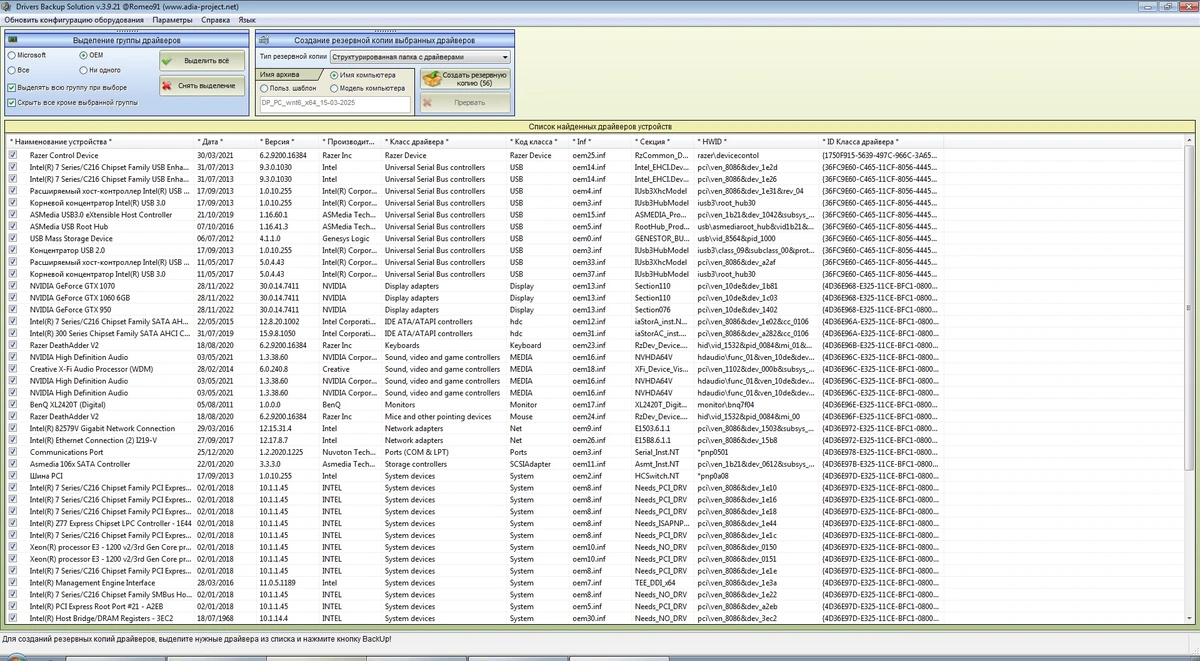Click the version cell '11.0.5.1189'
1200x661 pixels.
(278, 583)
